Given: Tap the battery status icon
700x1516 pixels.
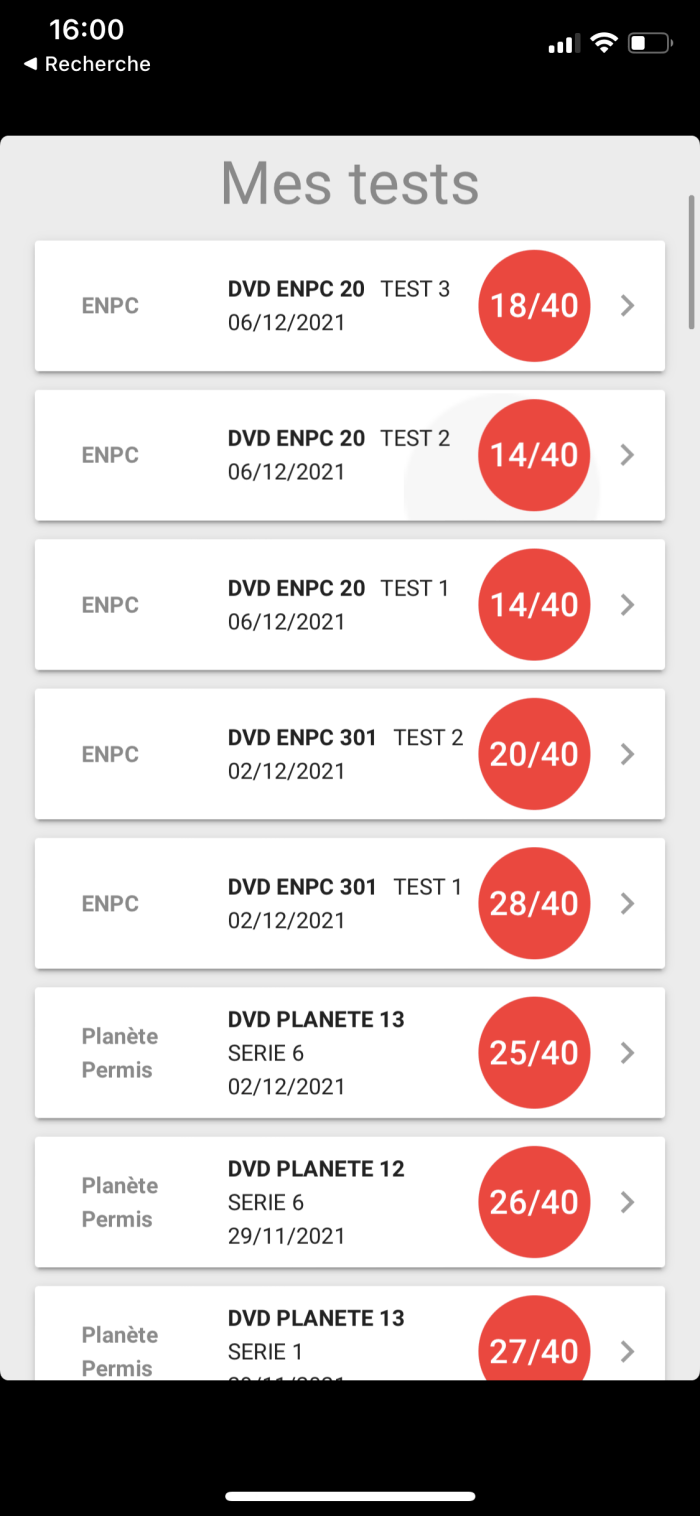Looking at the screenshot, I should (649, 43).
